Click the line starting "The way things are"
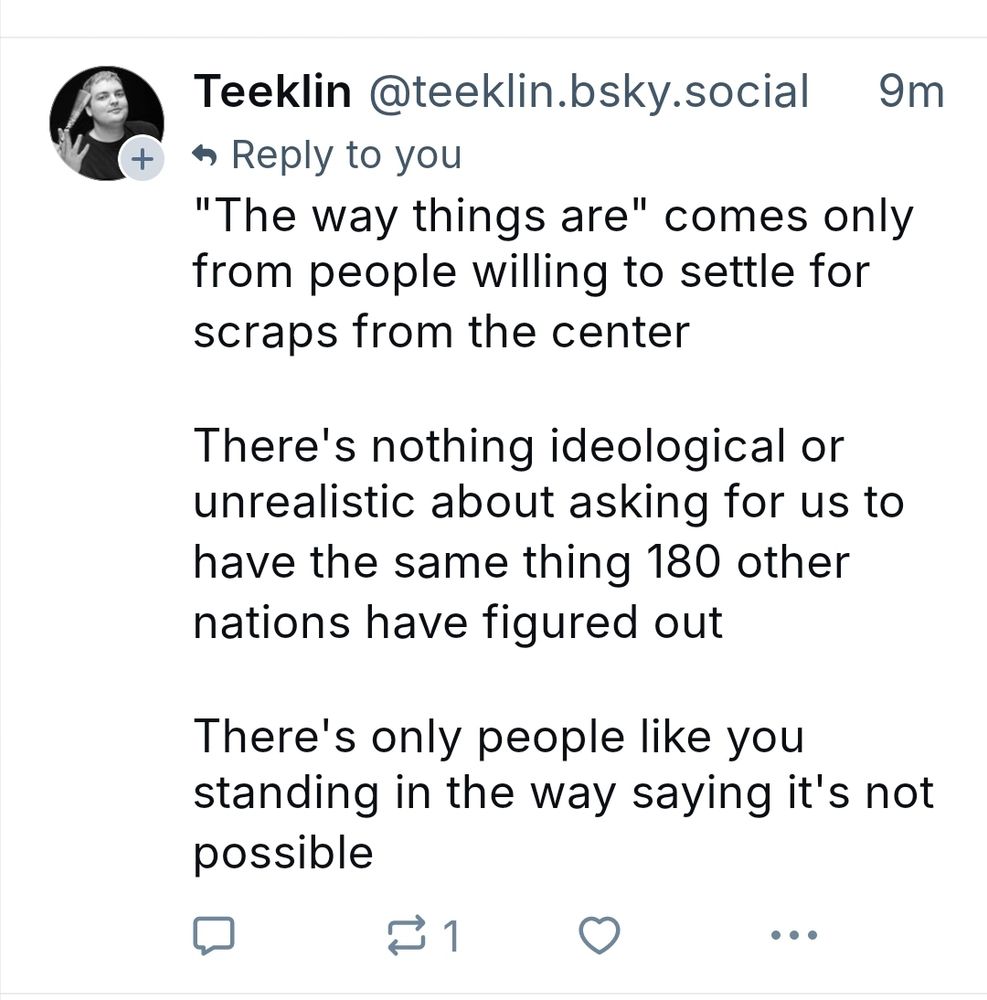 552,216
